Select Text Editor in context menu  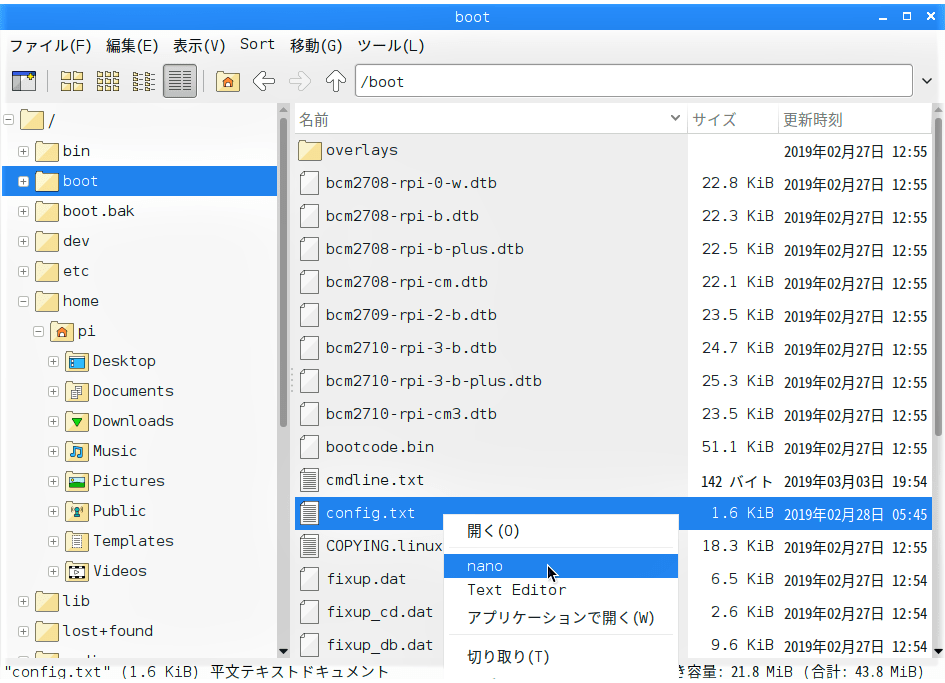[516, 590]
